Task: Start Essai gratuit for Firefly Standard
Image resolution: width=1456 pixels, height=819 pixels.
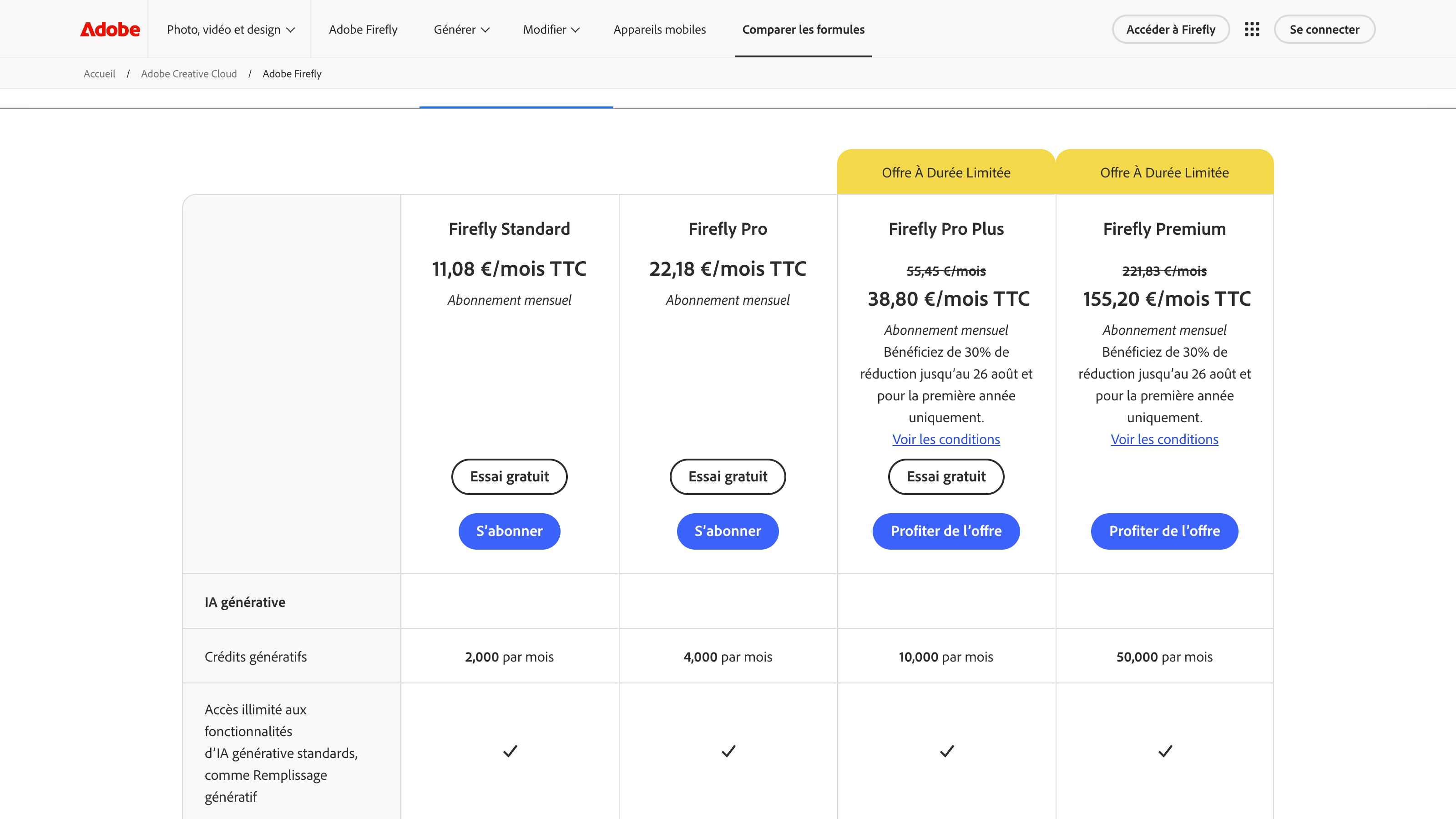Action: pyautogui.click(x=509, y=476)
